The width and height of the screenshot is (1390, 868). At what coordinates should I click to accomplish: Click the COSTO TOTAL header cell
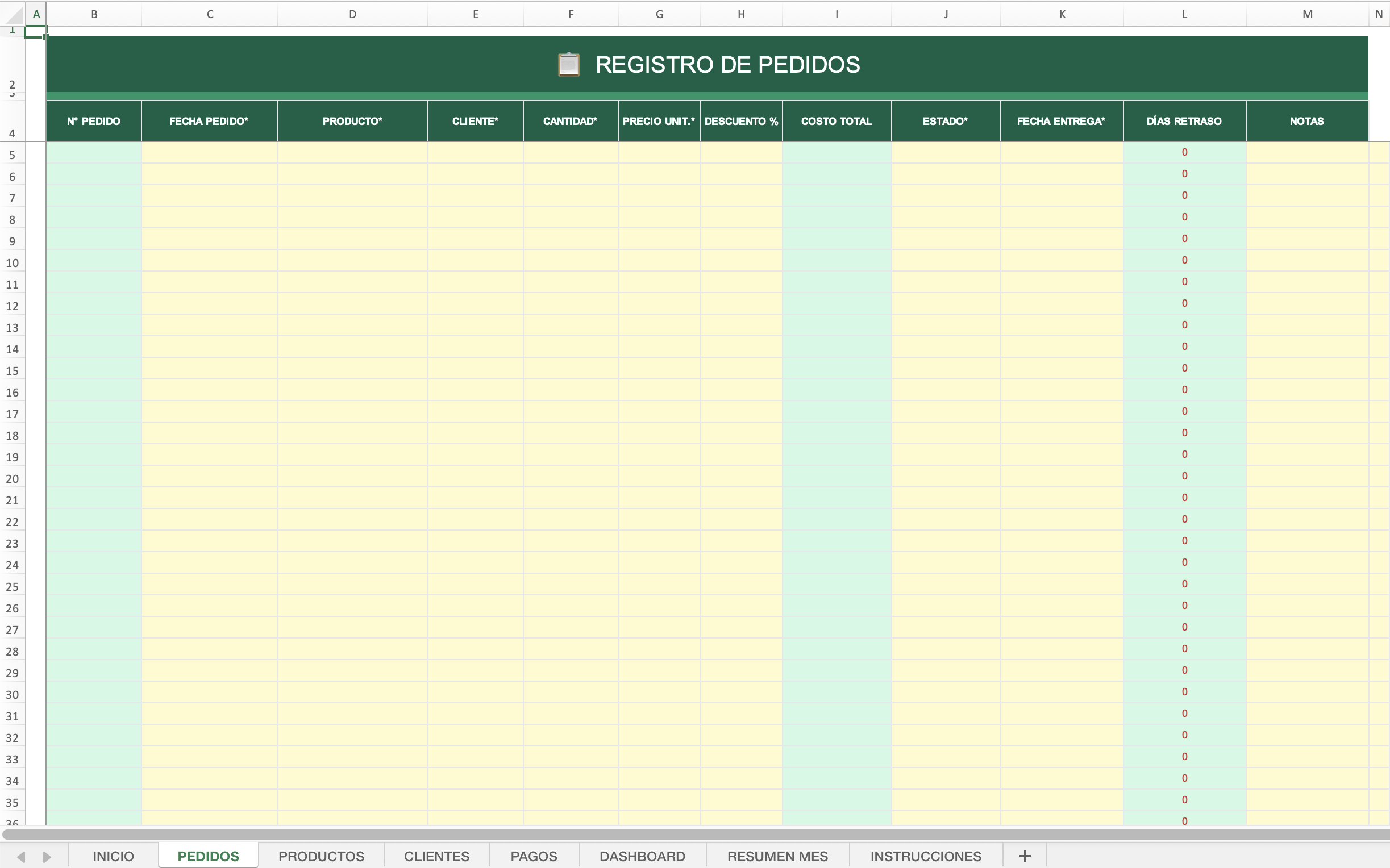pyautogui.click(x=837, y=121)
